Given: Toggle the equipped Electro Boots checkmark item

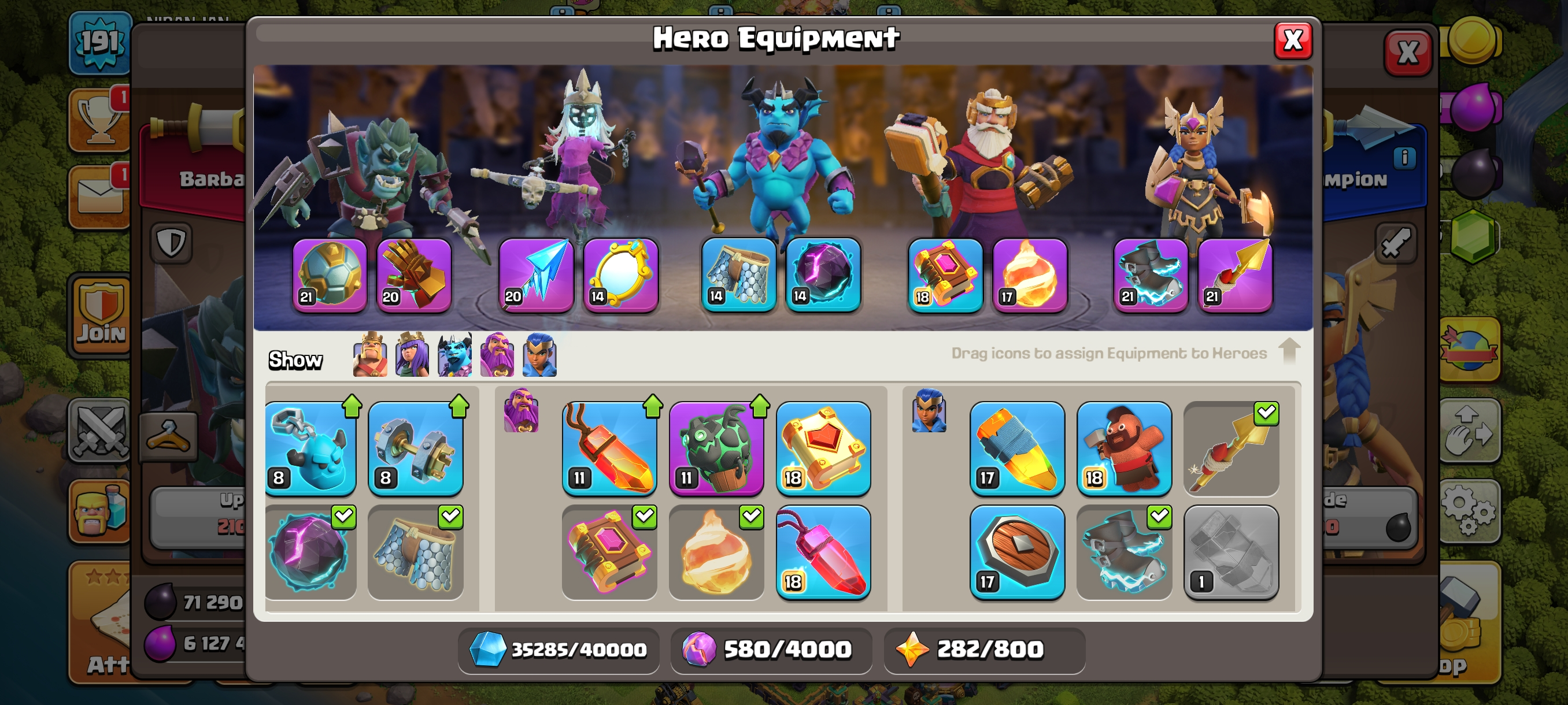Looking at the screenshot, I should click(x=1123, y=552).
